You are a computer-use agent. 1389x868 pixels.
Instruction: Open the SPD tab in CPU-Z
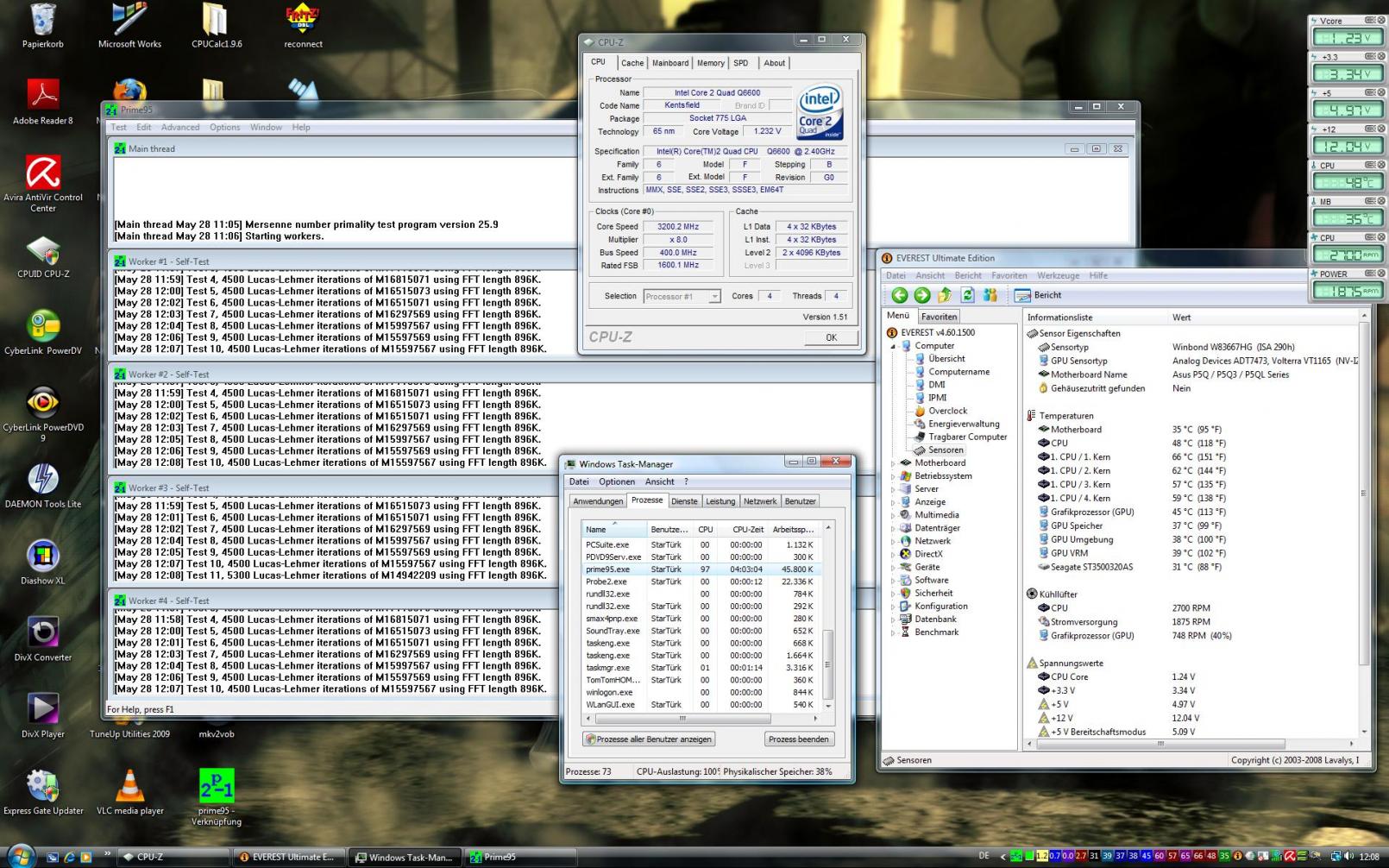(741, 63)
